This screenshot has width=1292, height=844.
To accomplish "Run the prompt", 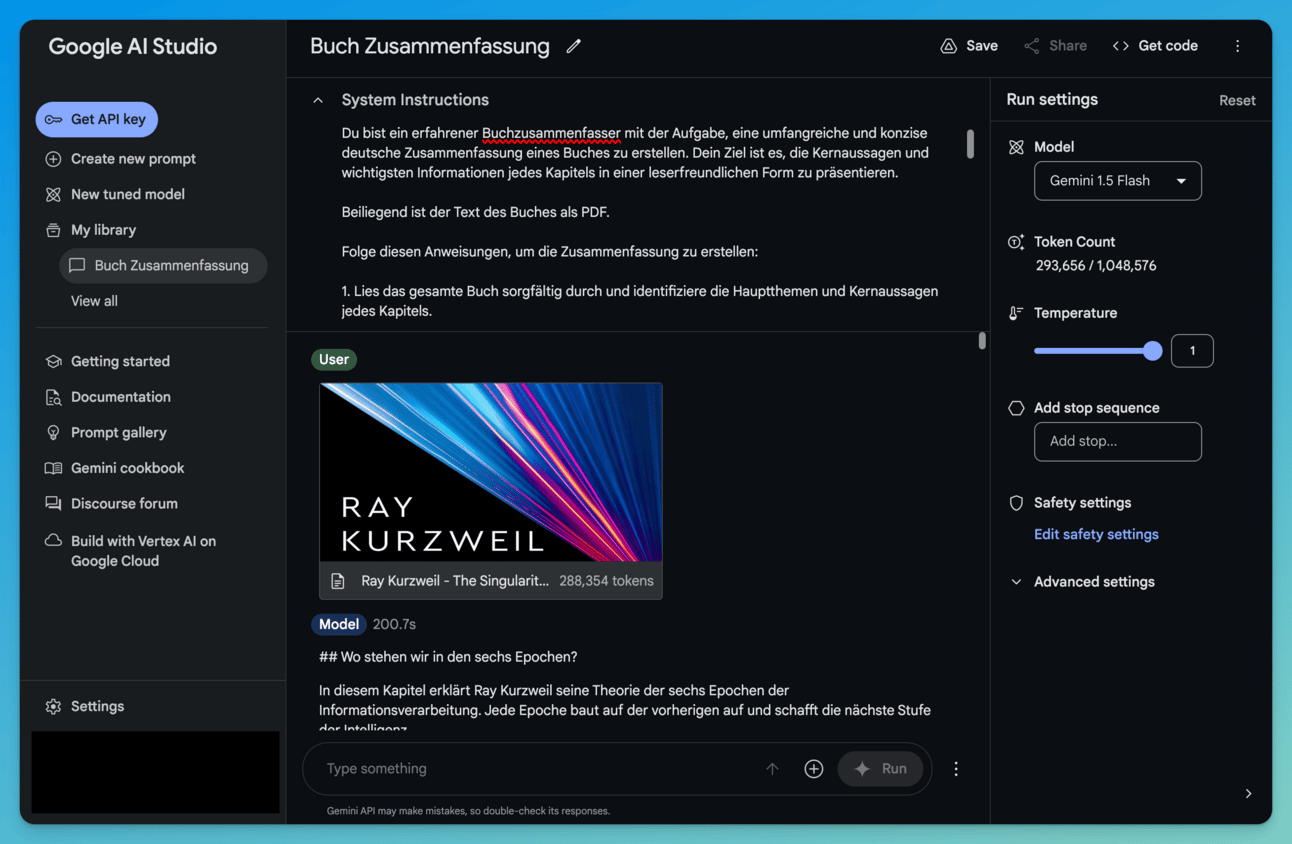I will click(880, 769).
